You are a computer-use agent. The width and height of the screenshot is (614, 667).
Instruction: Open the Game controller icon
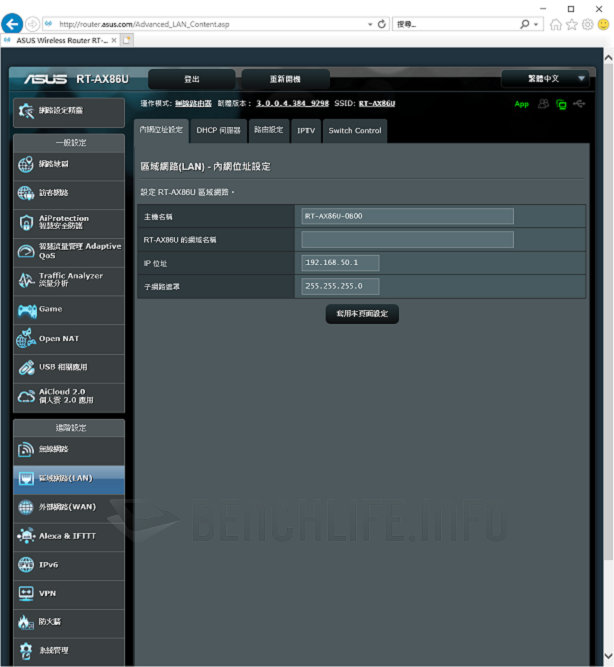pyautogui.click(x=27, y=311)
